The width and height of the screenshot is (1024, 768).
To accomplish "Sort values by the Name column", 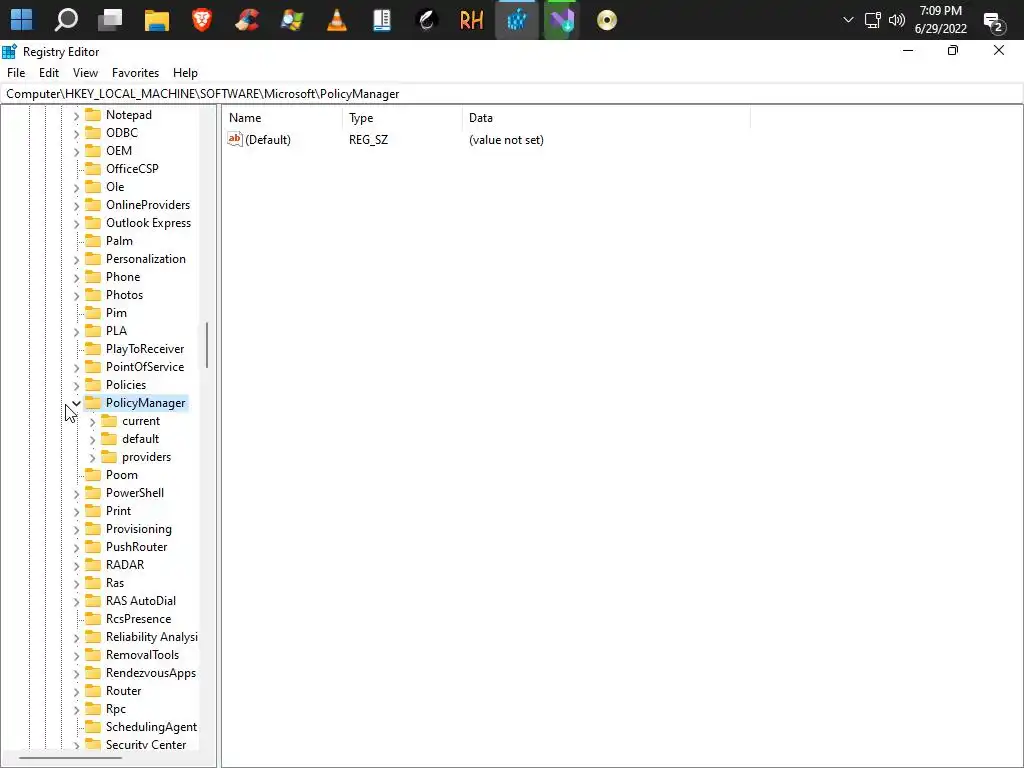I will click(x=282, y=118).
